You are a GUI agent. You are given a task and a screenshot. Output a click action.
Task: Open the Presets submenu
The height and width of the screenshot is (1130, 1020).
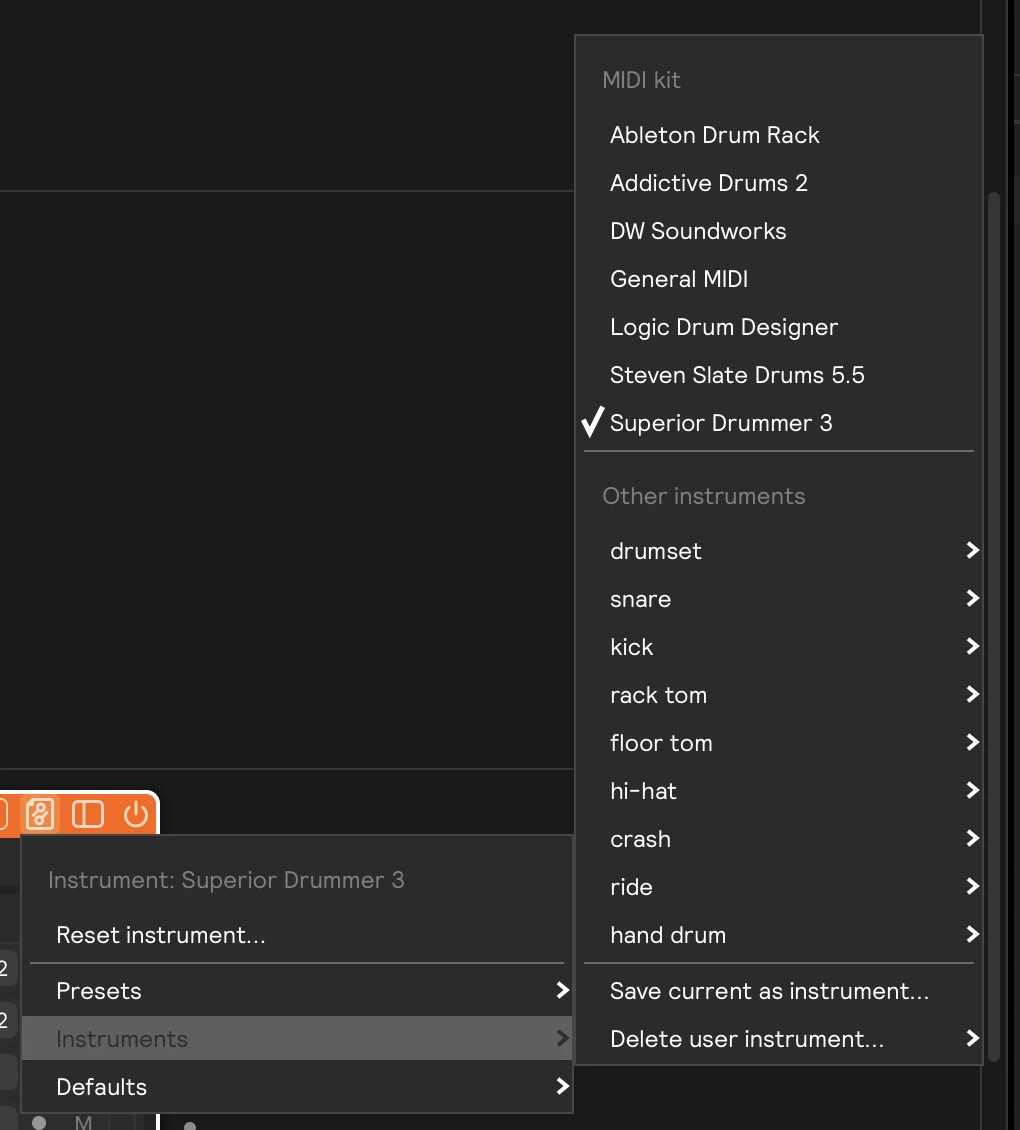click(x=297, y=991)
